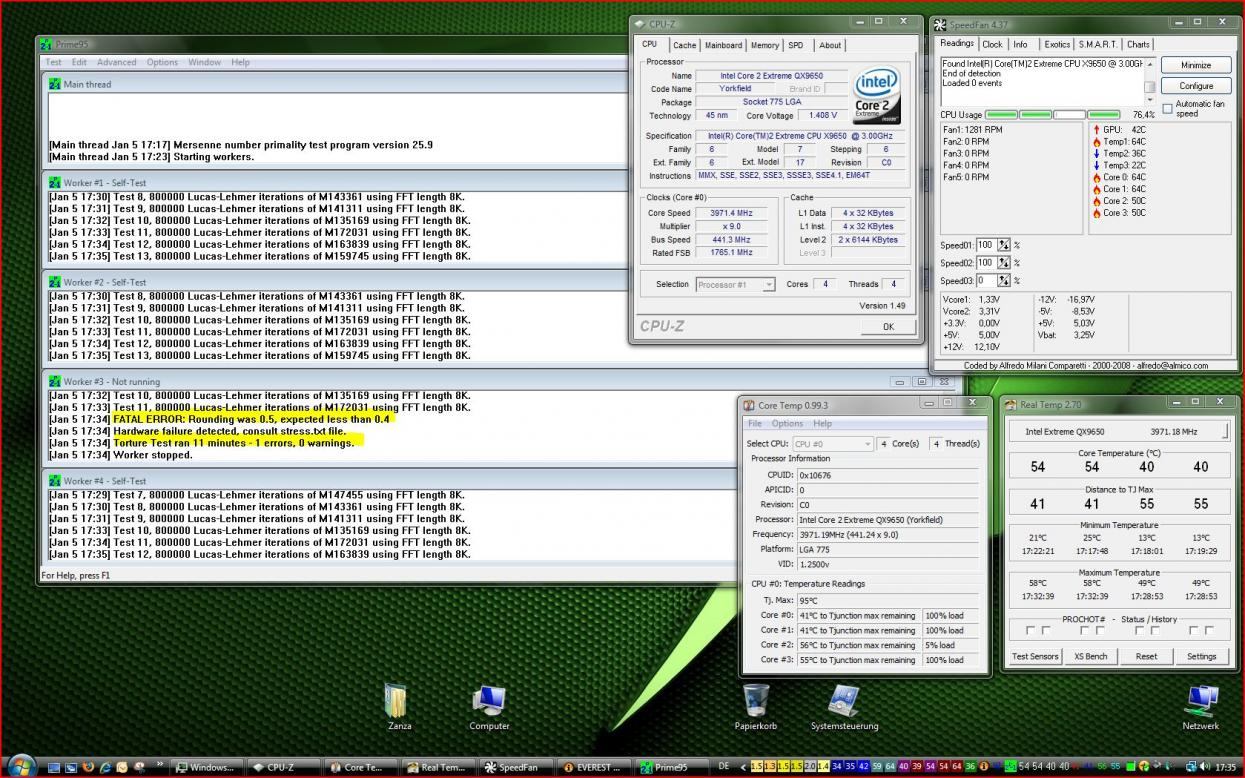The width and height of the screenshot is (1245, 778).
Task: Click the Firefox quick launch icon
Action: [88, 767]
